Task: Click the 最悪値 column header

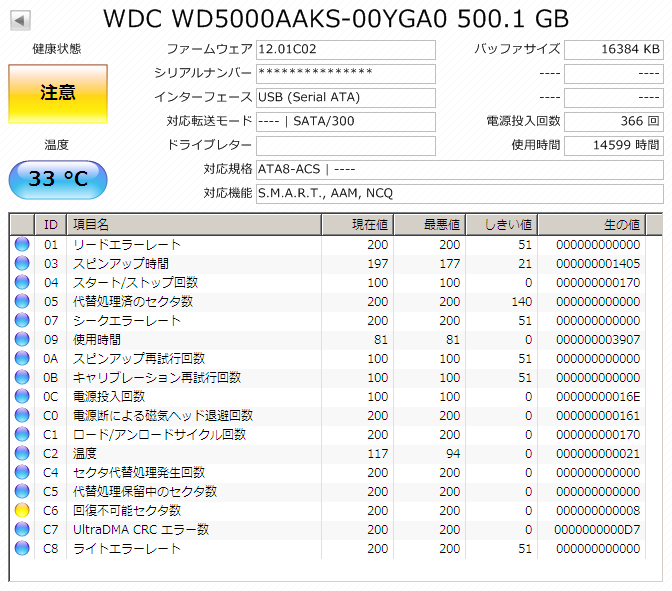Action: [x=430, y=225]
